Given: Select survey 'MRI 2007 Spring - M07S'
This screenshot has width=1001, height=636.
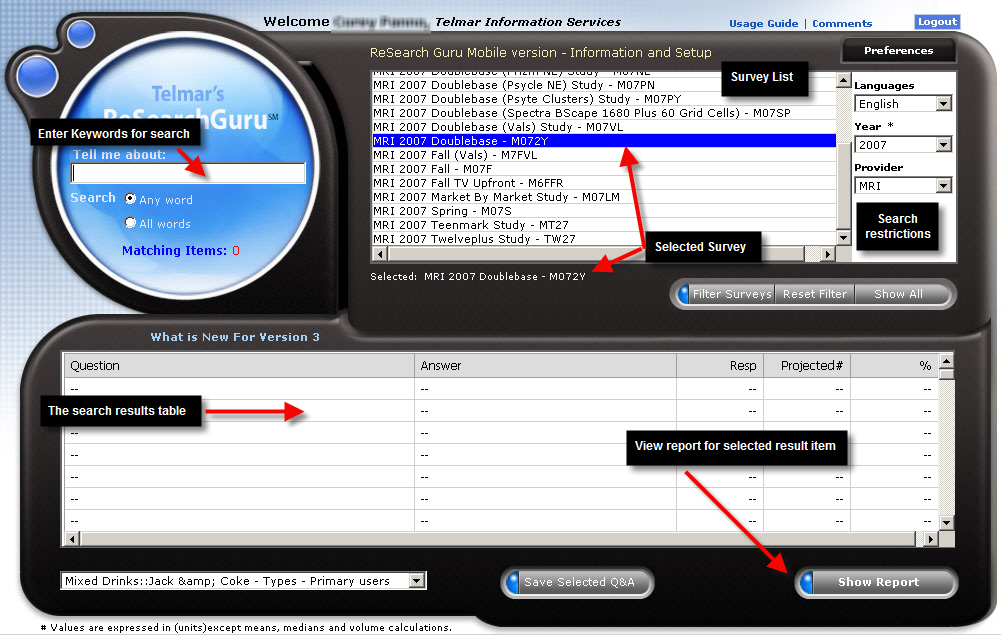Looking at the screenshot, I should (604, 211).
